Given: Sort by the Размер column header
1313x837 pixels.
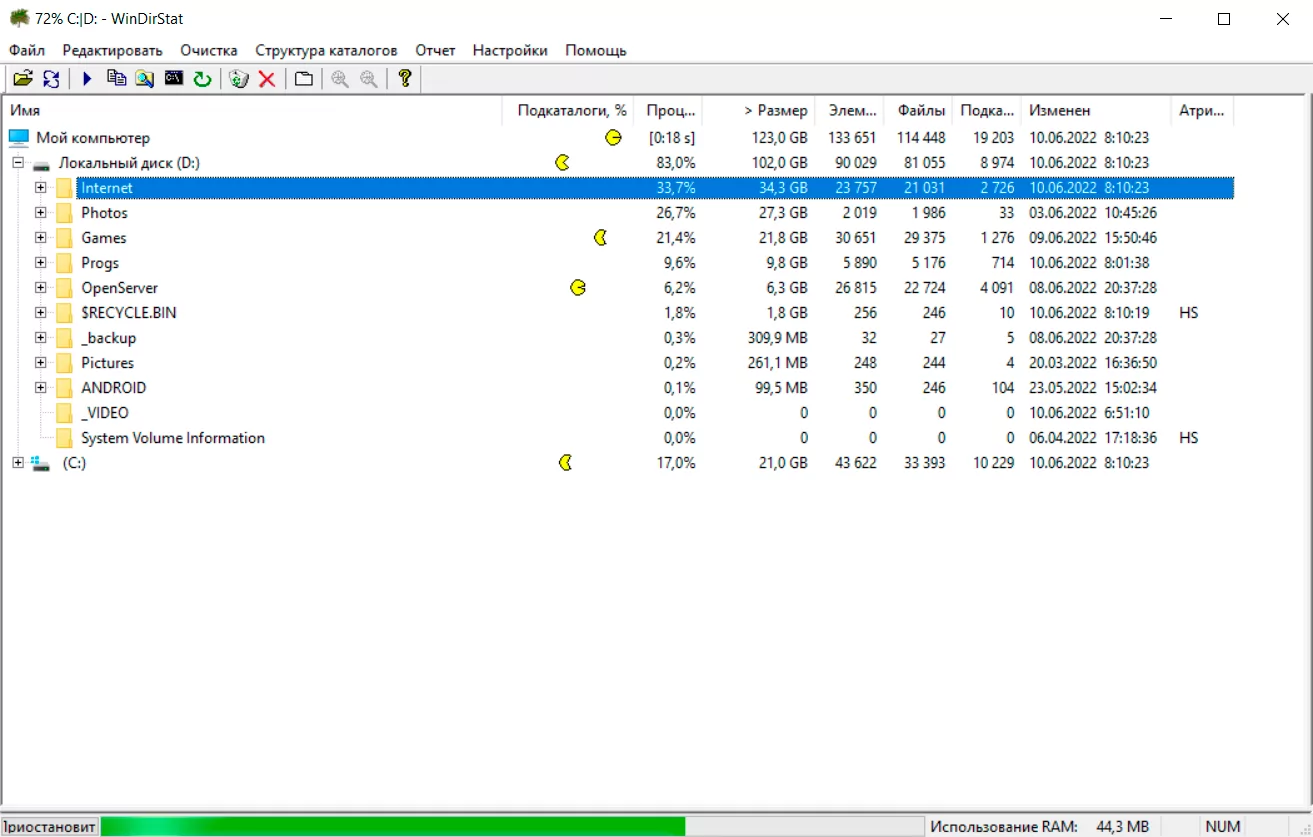Looking at the screenshot, I should click(759, 111).
